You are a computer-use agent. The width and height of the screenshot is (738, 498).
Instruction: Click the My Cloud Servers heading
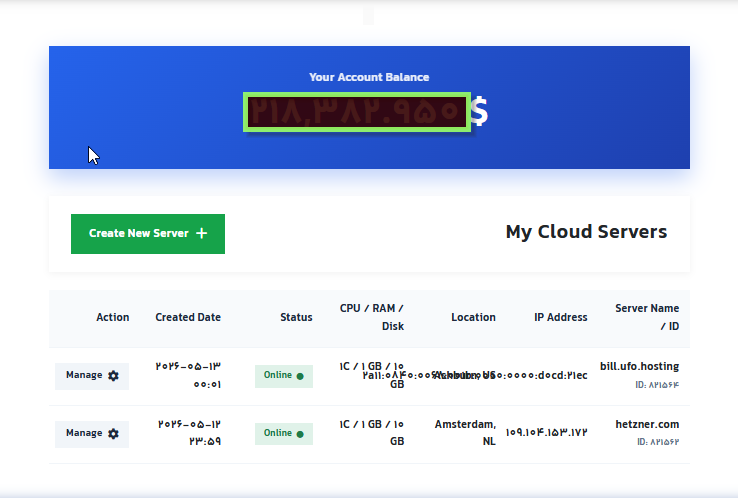pyautogui.click(x=586, y=232)
